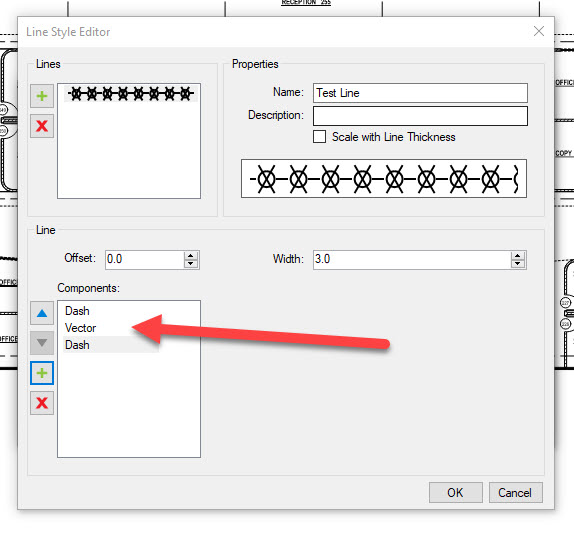Remove selected component with red X
This screenshot has height=540, width=574.
[x=42, y=403]
